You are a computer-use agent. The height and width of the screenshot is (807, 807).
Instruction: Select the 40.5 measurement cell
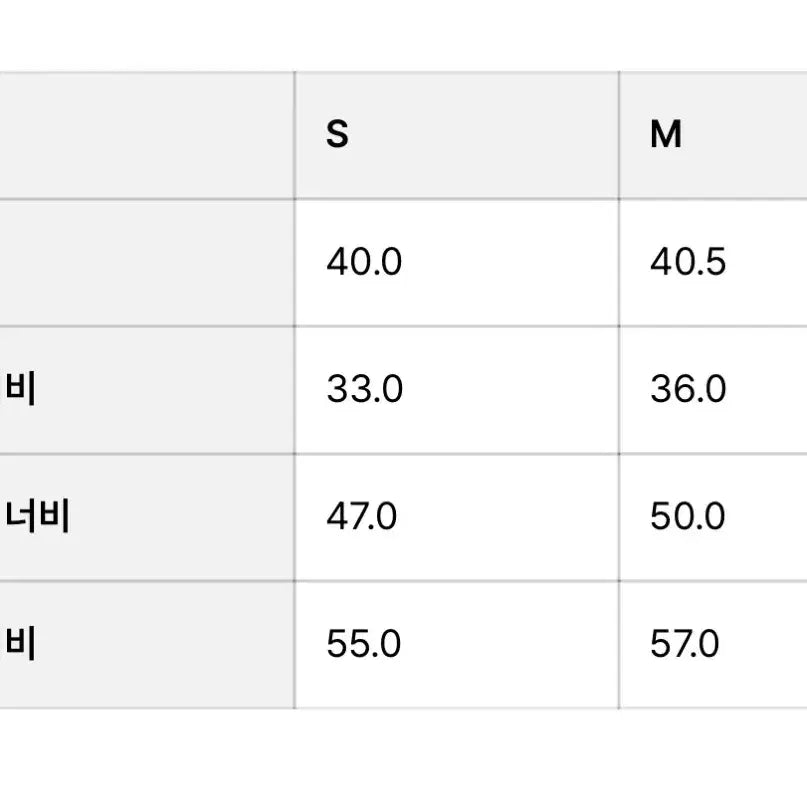[688, 263]
